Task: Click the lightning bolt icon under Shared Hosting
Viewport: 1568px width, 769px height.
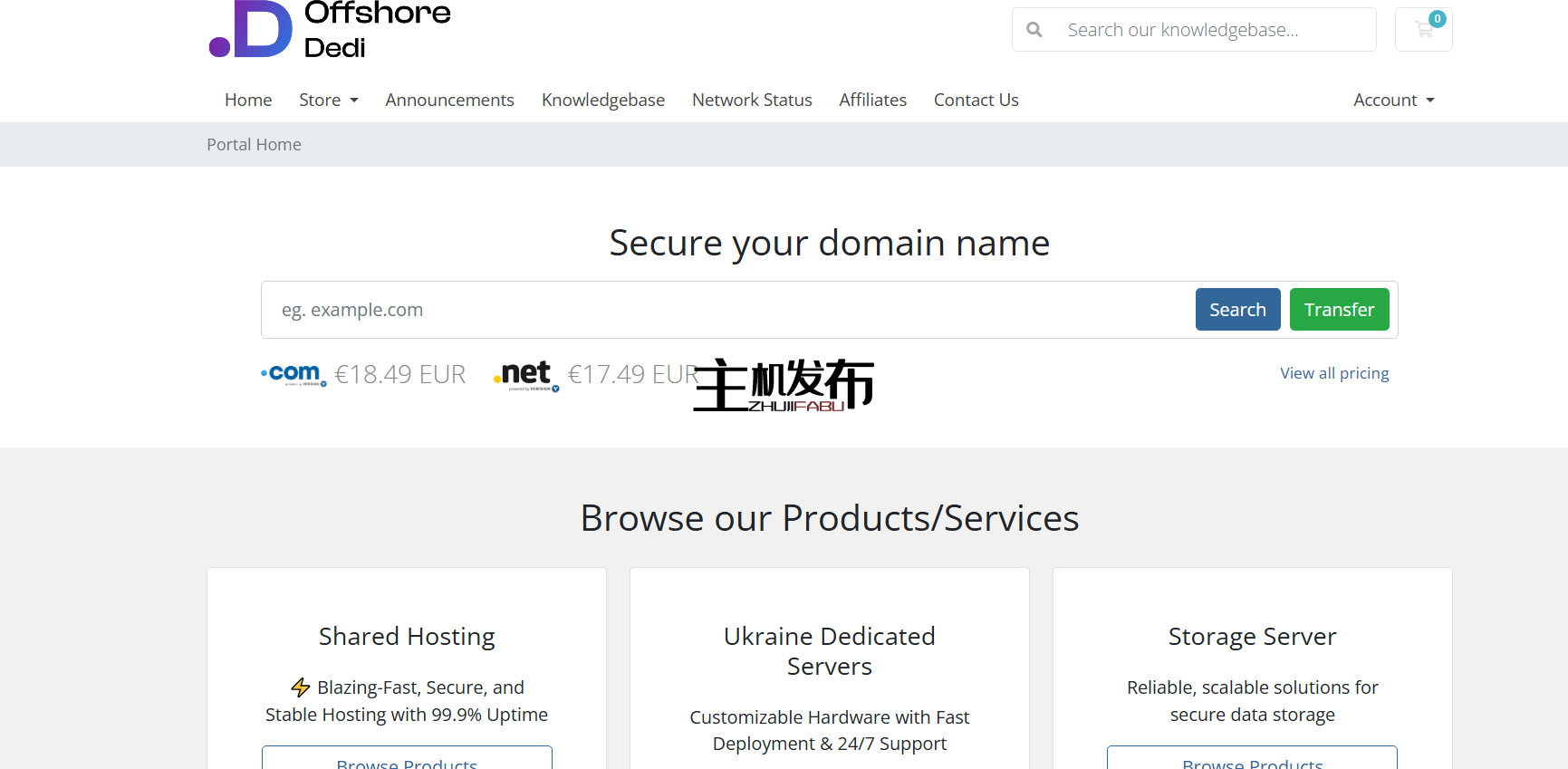Action: (x=301, y=687)
